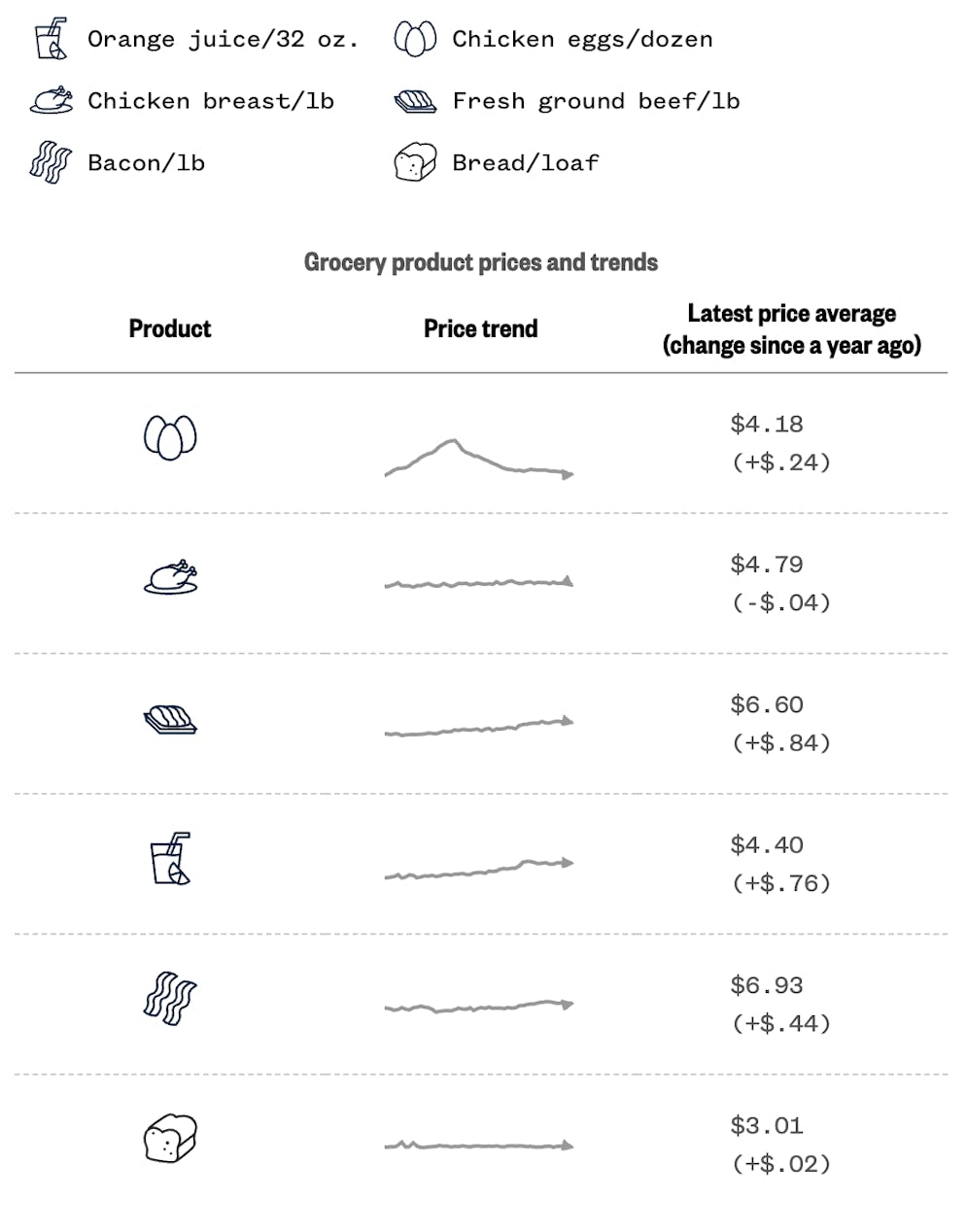Click the ground beef price trend line

478,728
